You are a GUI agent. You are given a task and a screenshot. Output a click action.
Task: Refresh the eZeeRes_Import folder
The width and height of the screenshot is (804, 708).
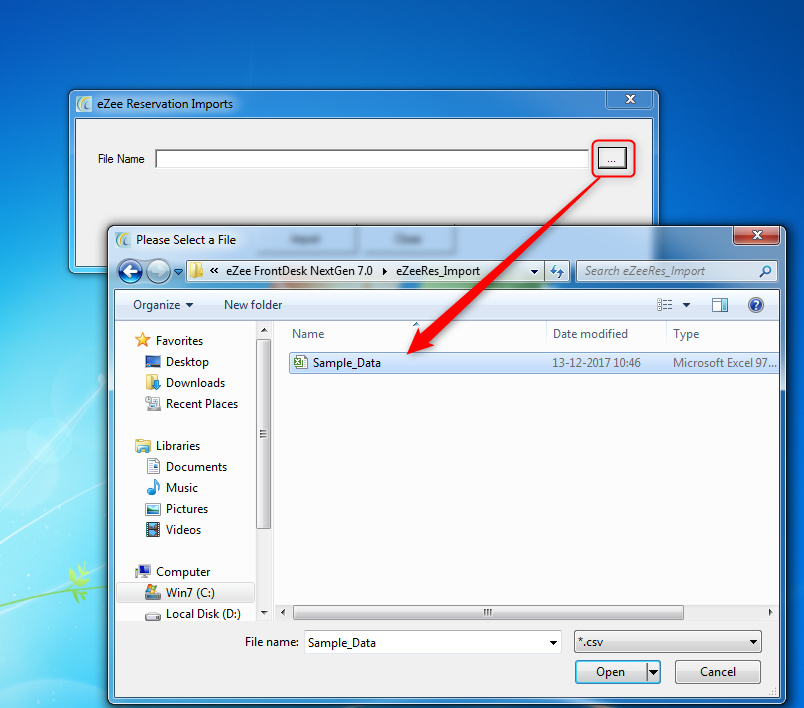[x=557, y=271]
